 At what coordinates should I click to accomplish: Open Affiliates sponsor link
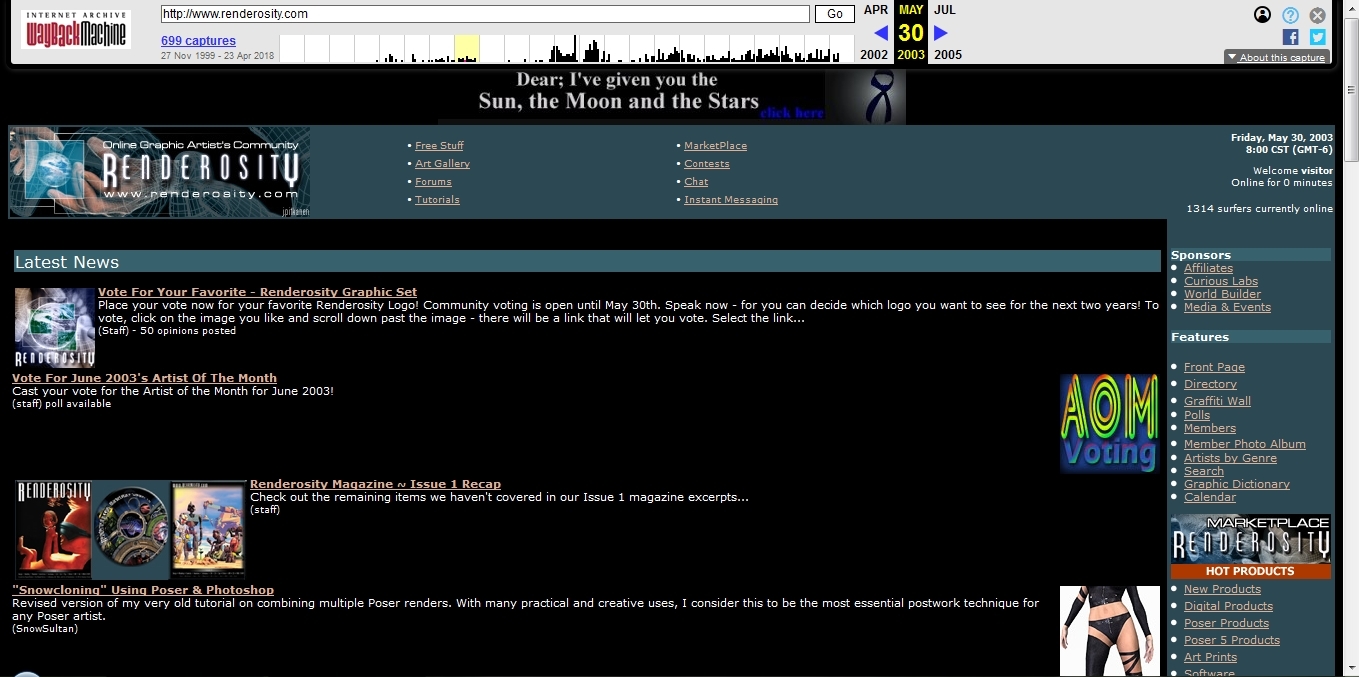pos(1208,268)
